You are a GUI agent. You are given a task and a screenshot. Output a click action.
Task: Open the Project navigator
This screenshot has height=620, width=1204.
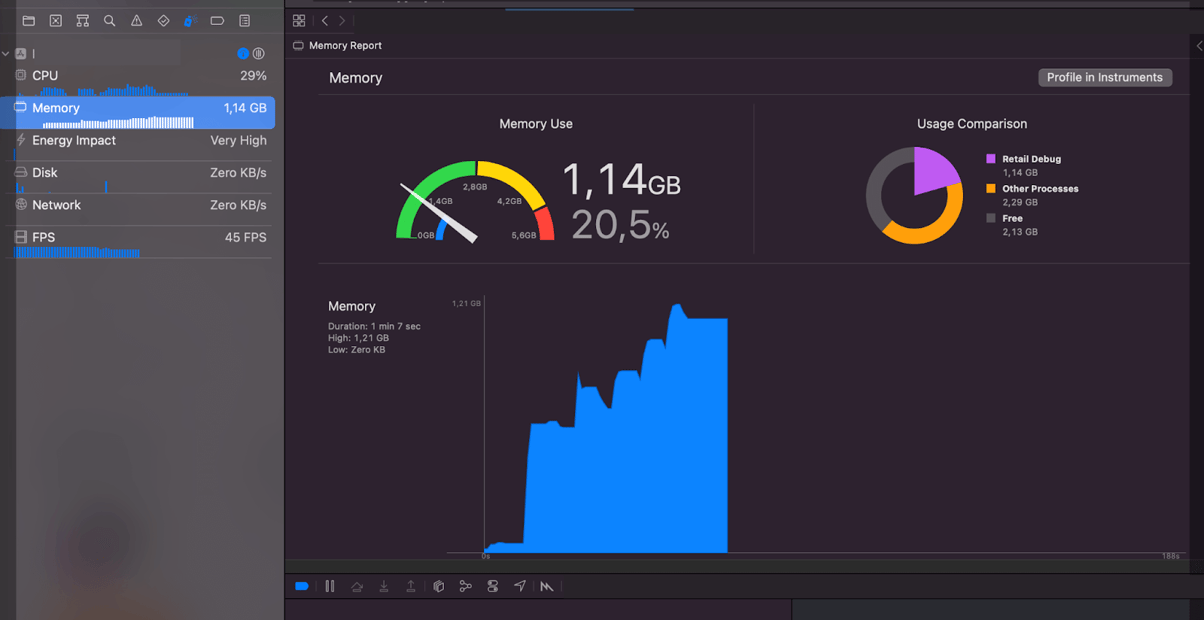[x=28, y=20]
